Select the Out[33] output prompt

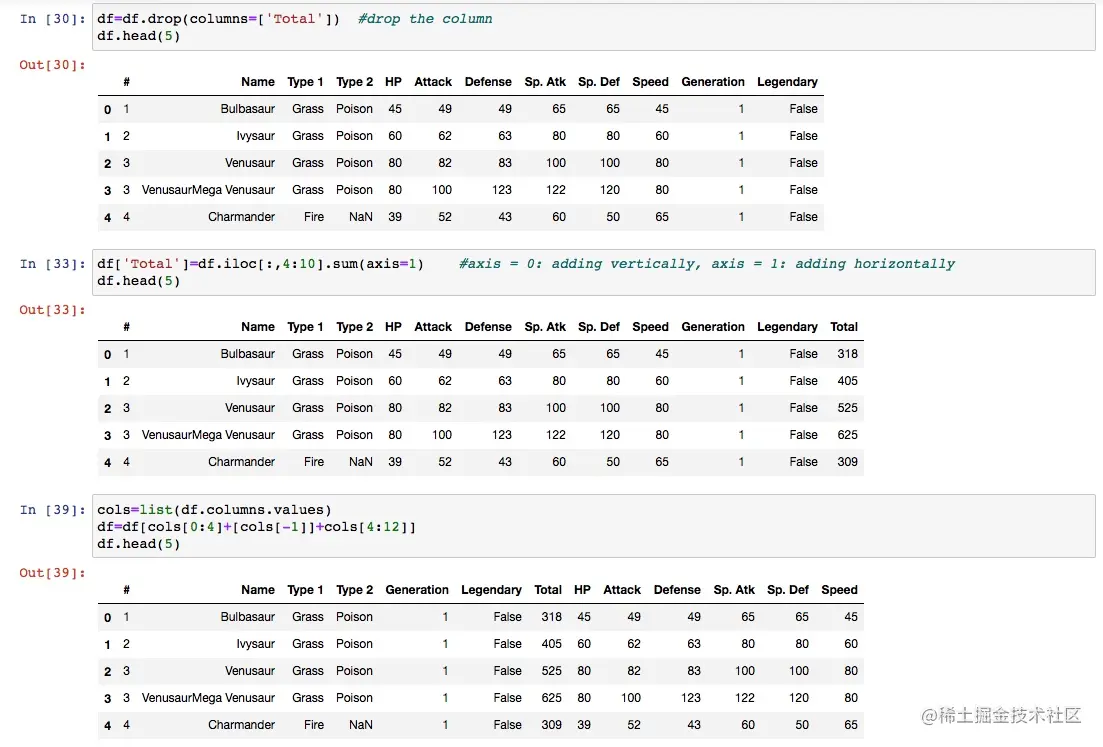click(52, 310)
